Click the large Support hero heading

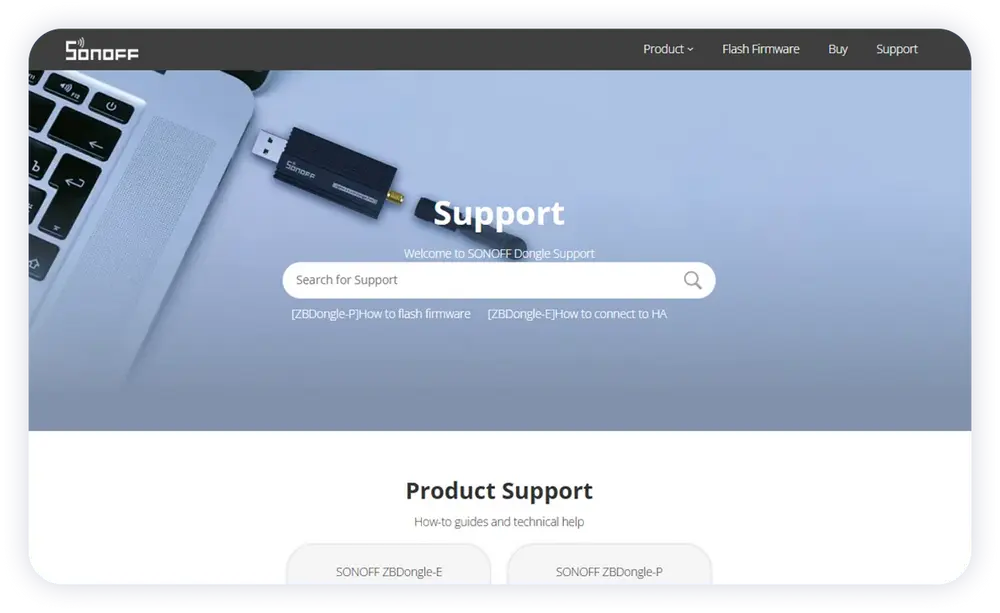click(499, 214)
